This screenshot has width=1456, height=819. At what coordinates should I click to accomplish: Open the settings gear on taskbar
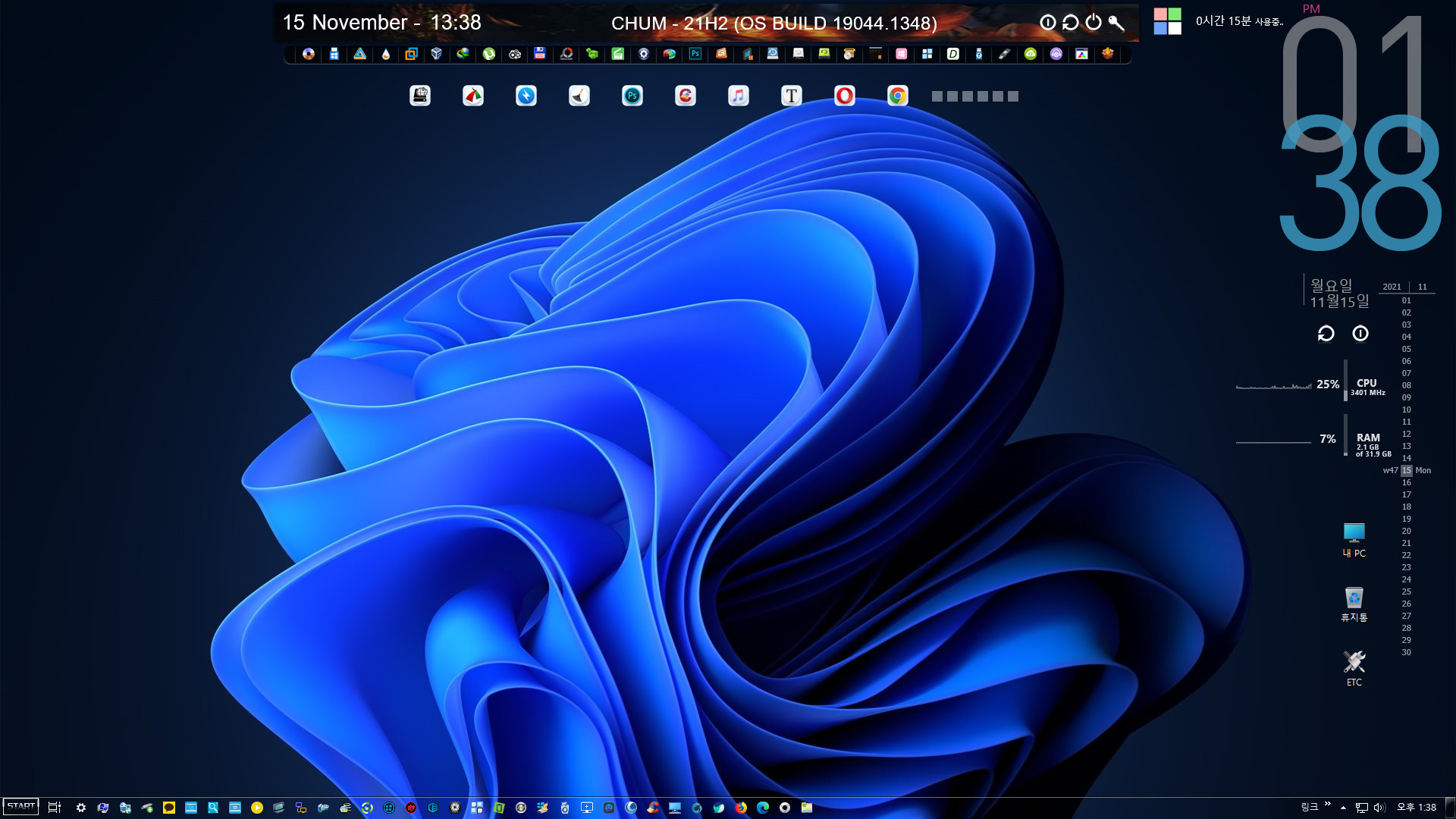[x=81, y=808]
